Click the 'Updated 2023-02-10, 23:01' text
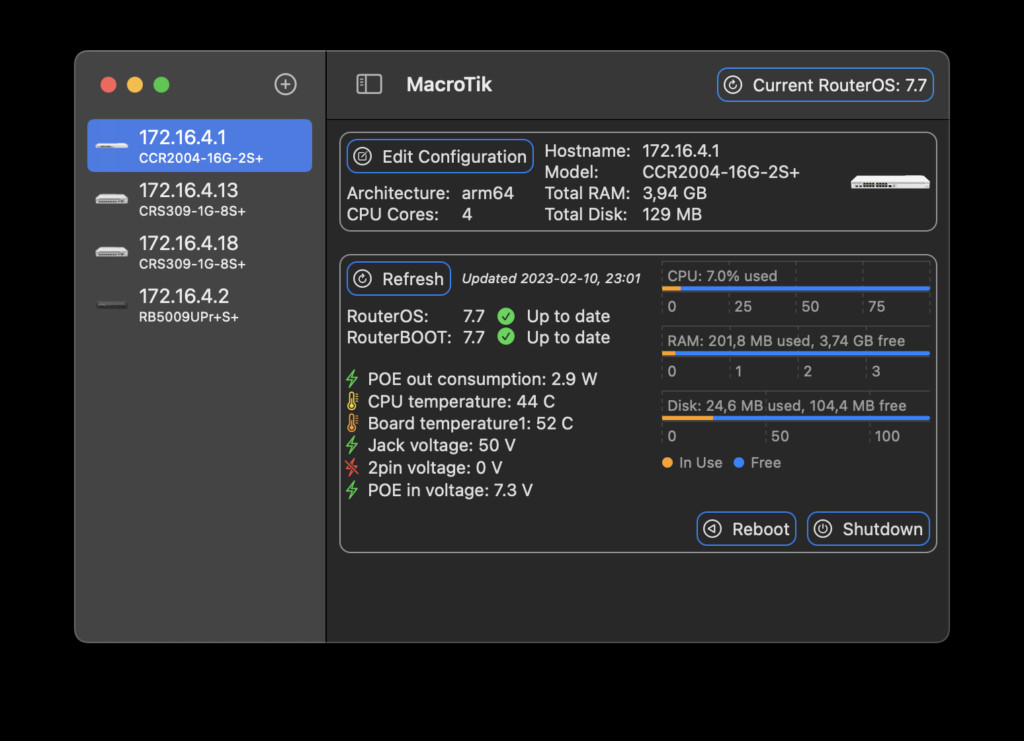The width and height of the screenshot is (1024, 741). [x=551, y=279]
